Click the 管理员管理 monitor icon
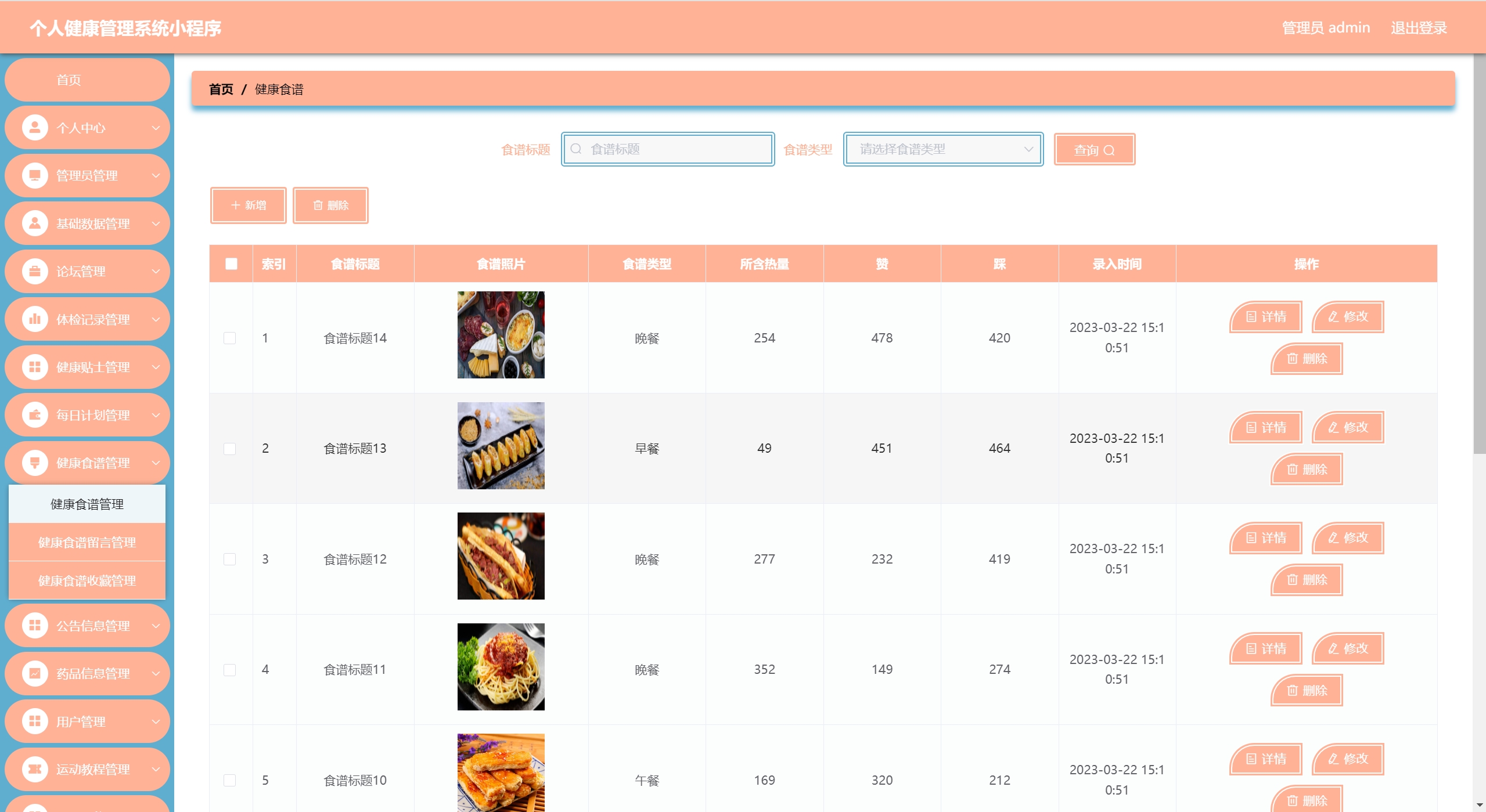The image size is (1486, 812). pos(35,175)
